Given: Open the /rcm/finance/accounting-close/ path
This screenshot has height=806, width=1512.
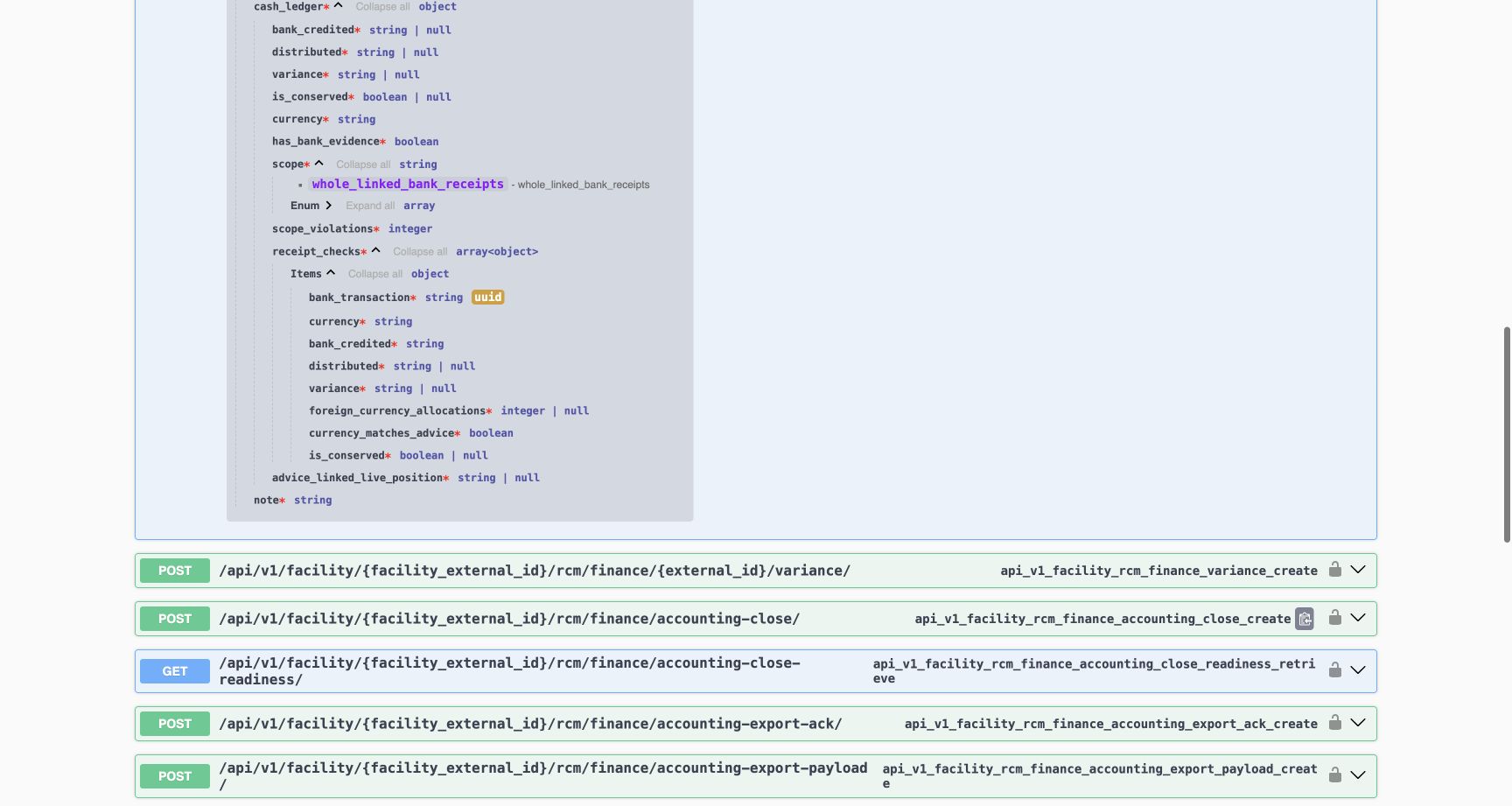Looking at the screenshot, I should pos(509,619).
